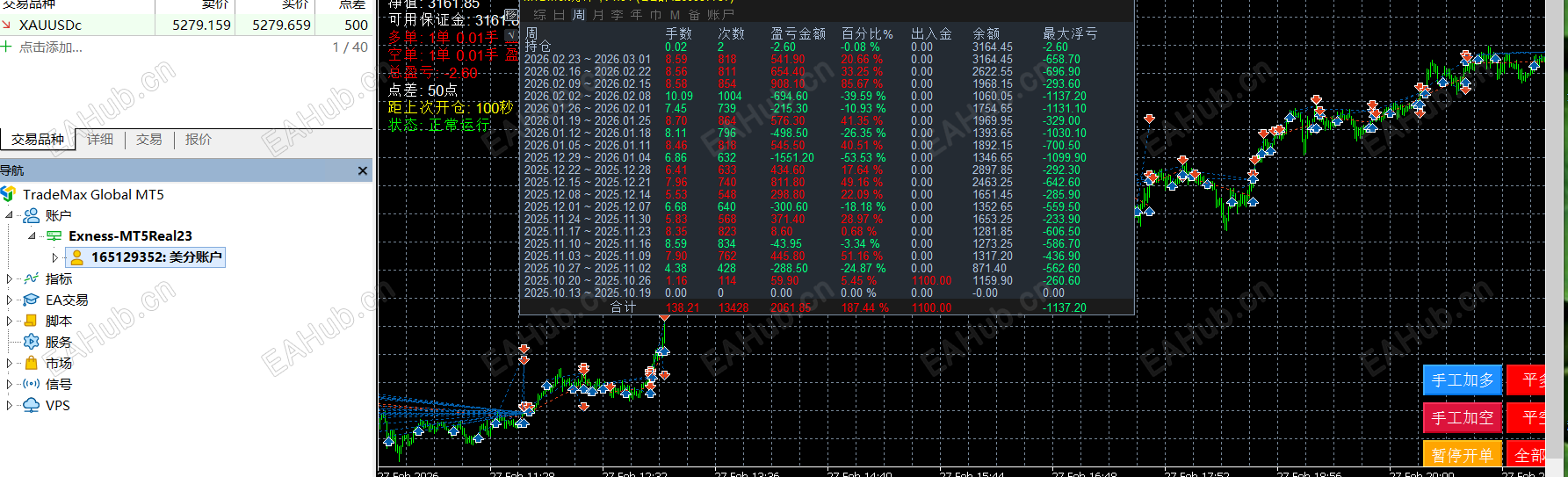Click 点击添加 to add a symbol
This screenshot has height=477, width=1568.
(x=51, y=47)
